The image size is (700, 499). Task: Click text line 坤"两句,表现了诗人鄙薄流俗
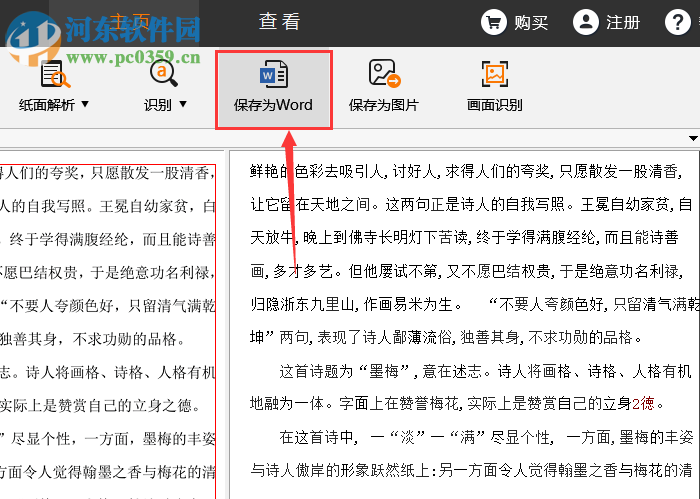[x=446, y=337]
